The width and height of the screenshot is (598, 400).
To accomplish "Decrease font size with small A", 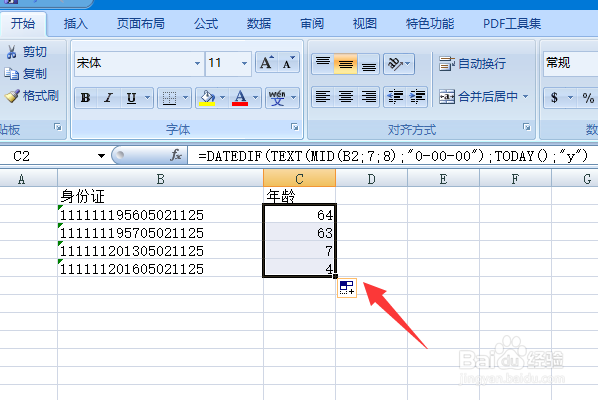I will [288, 63].
